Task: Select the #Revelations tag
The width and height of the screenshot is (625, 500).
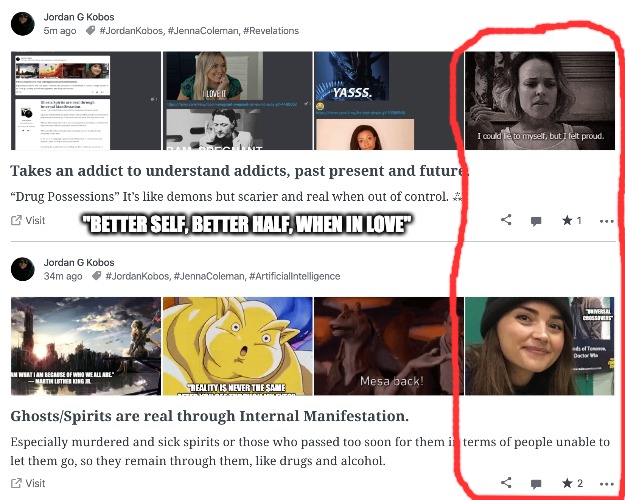Action: (271, 31)
